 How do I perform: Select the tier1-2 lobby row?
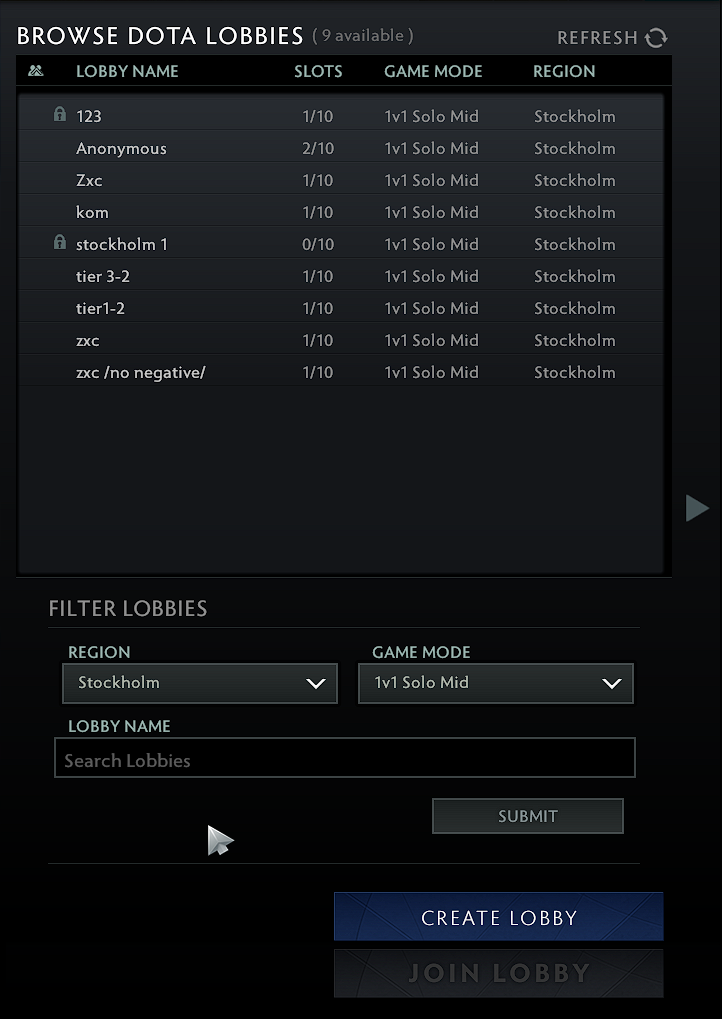pos(340,308)
